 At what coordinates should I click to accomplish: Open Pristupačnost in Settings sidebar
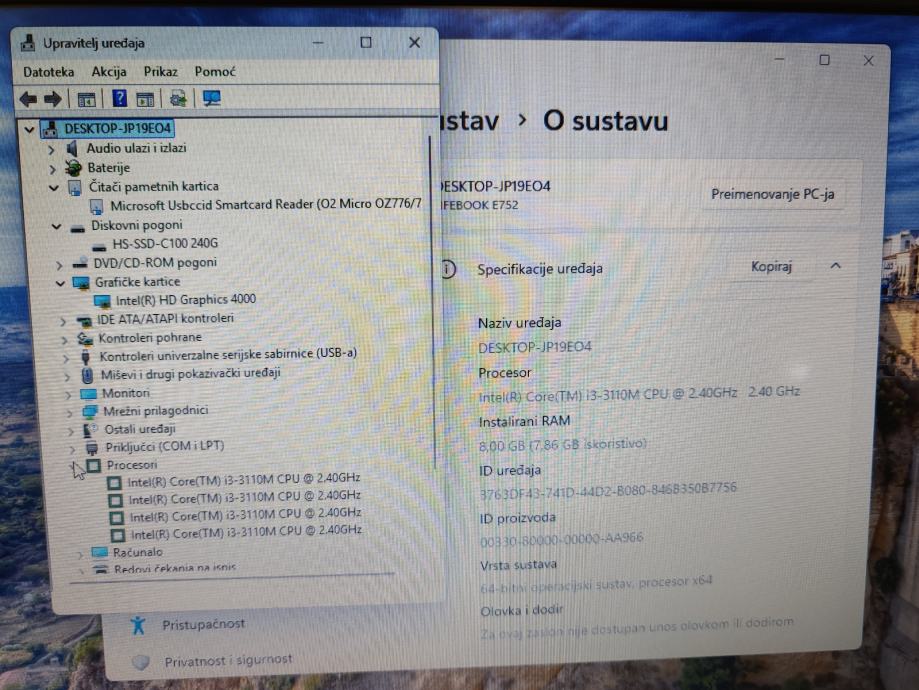[203, 625]
